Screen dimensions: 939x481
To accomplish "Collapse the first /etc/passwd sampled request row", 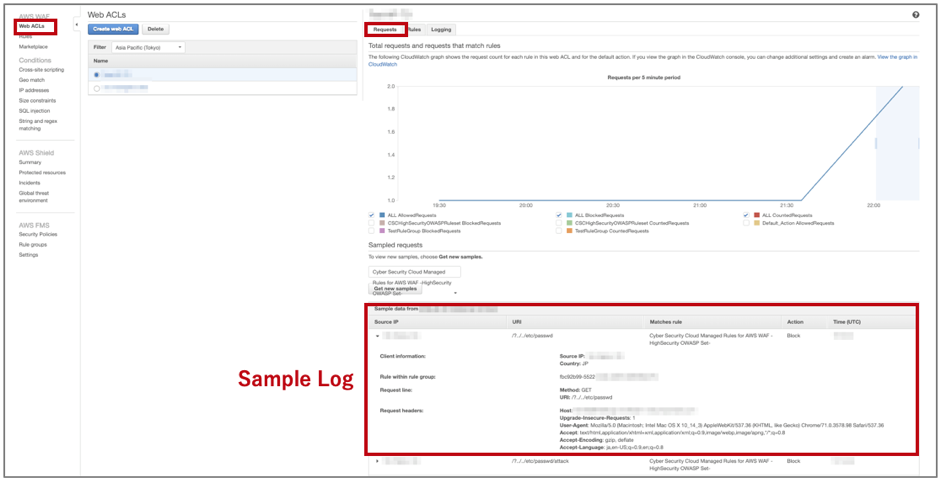I will (x=378, y=336).
